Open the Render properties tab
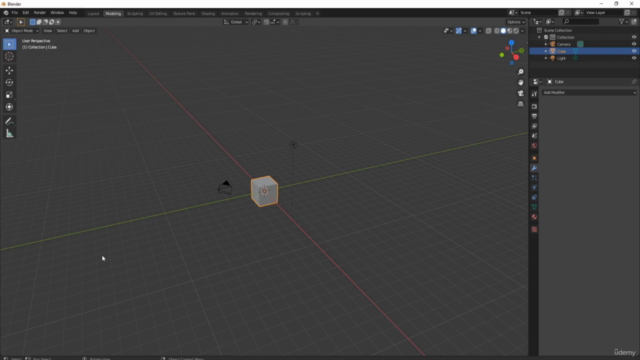 coord(534,107)
